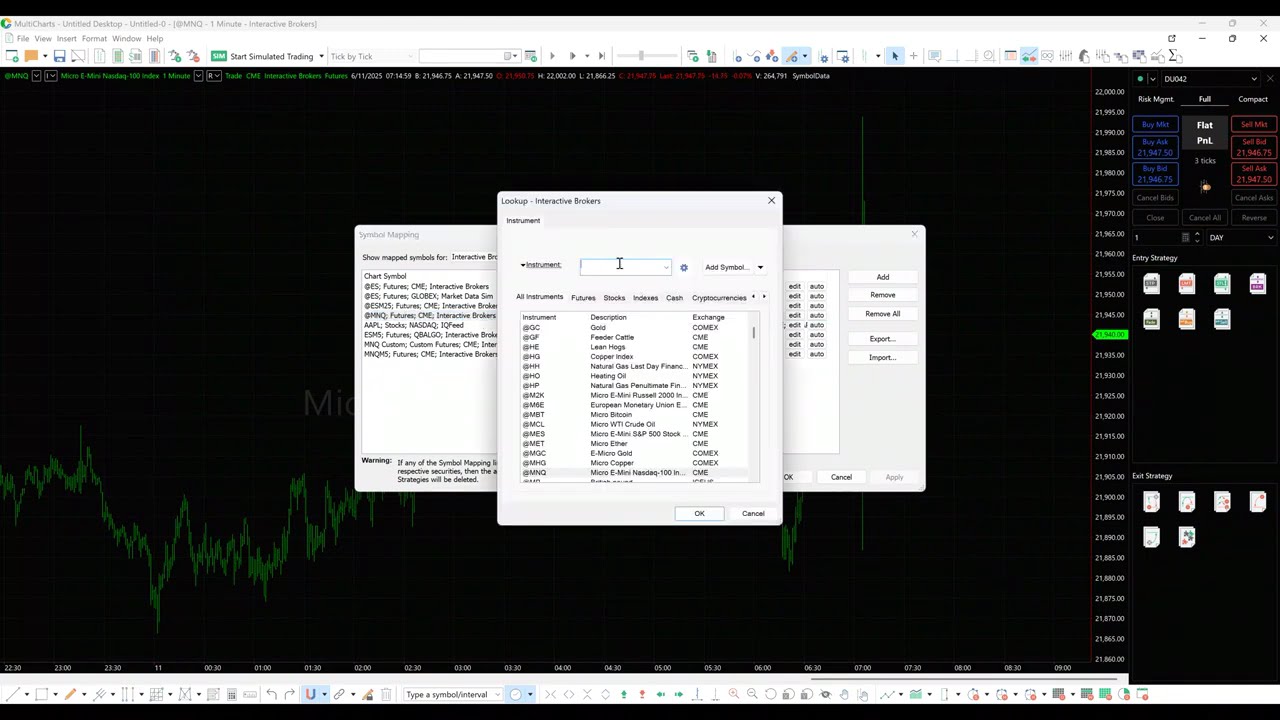Switch to the Cash tab
1280x720 pixels.
(674, 297)
